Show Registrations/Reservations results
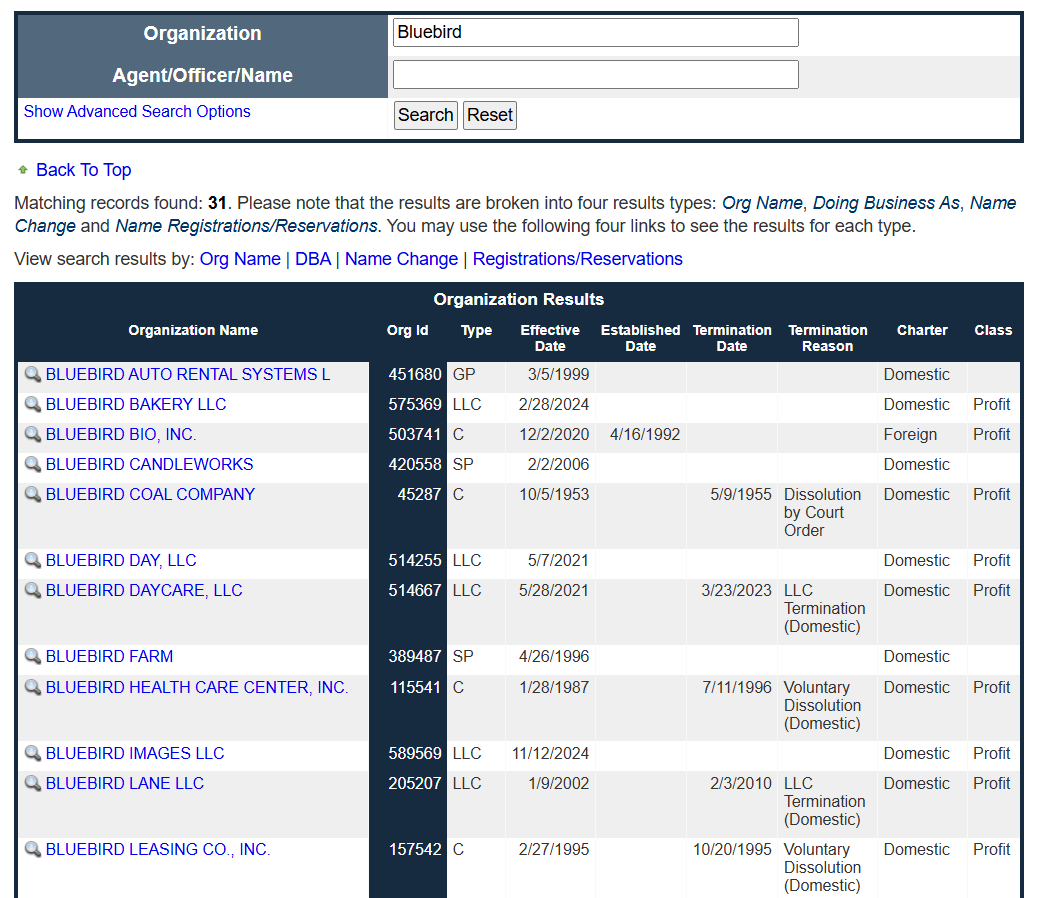This screenshot has width=1041, height=898. tap(577, 259)
